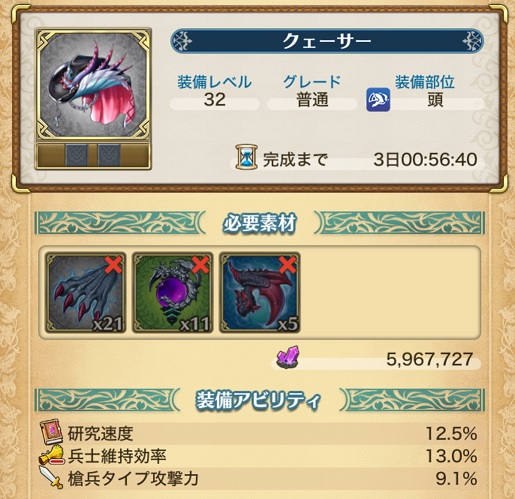Image resolution: width=515 pixels, height=499 pixels.
Task: Tap the クェーサー title banner
Action: (x=327, y=41)
